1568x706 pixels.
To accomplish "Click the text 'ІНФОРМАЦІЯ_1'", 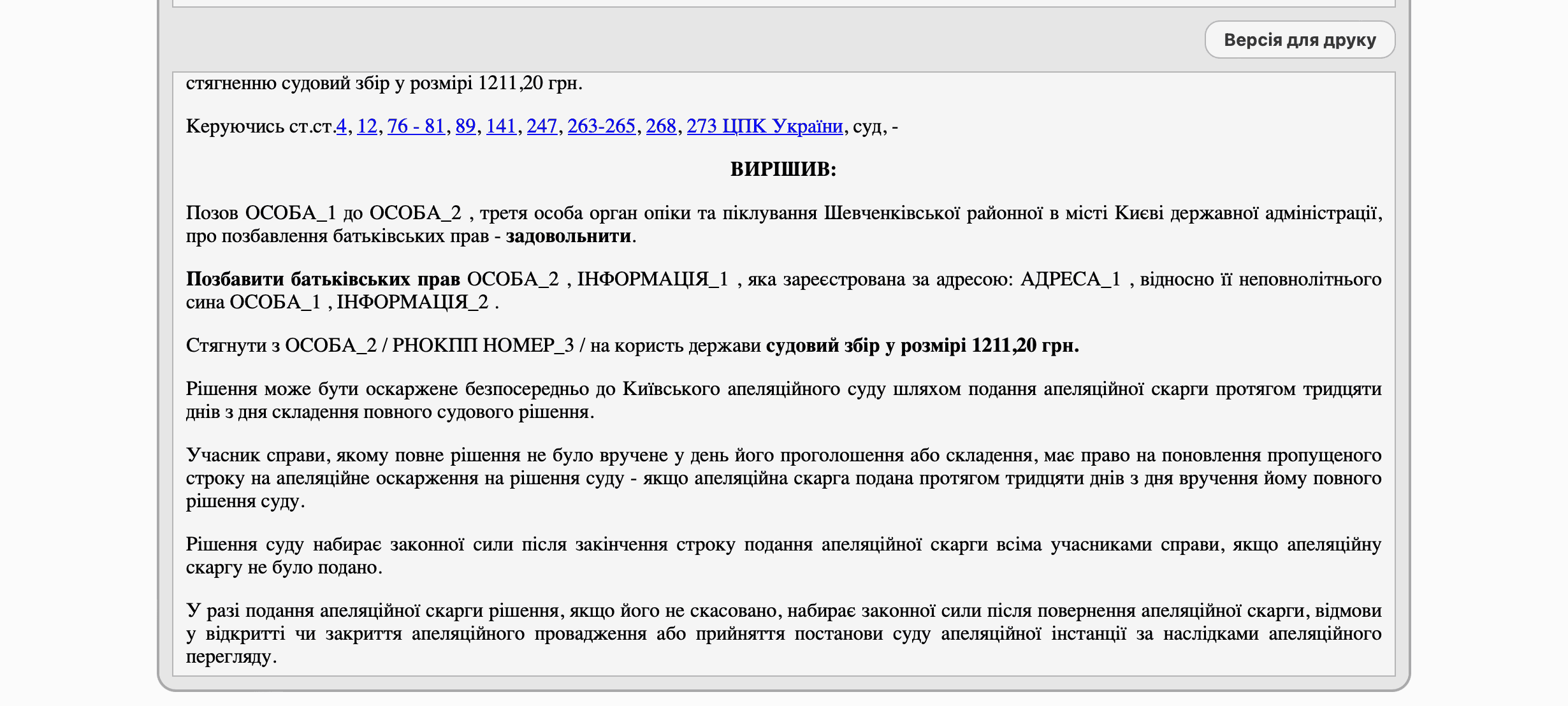I will (653, 279).
